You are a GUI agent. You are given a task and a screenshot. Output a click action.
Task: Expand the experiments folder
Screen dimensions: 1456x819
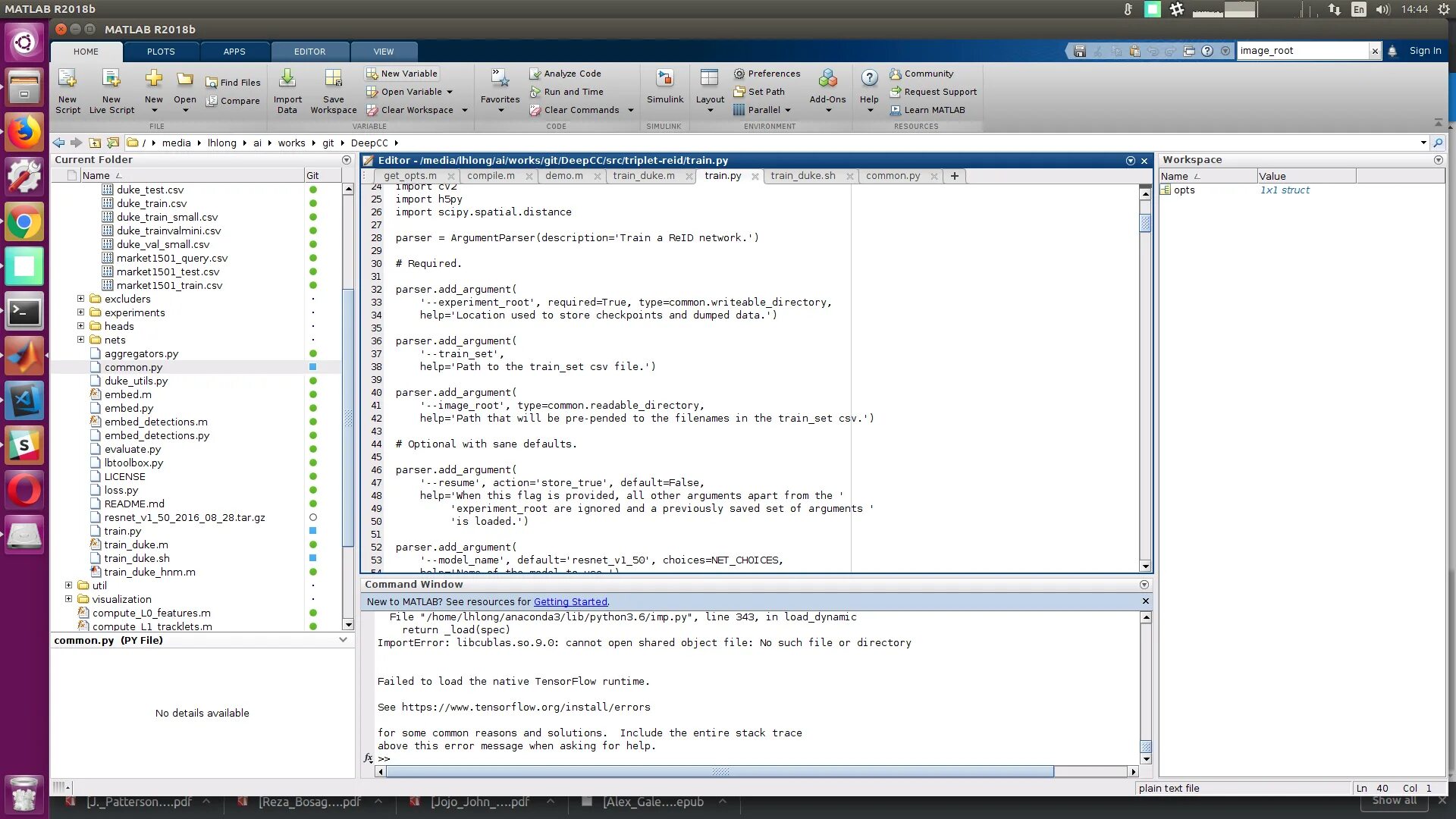[80, 312]
